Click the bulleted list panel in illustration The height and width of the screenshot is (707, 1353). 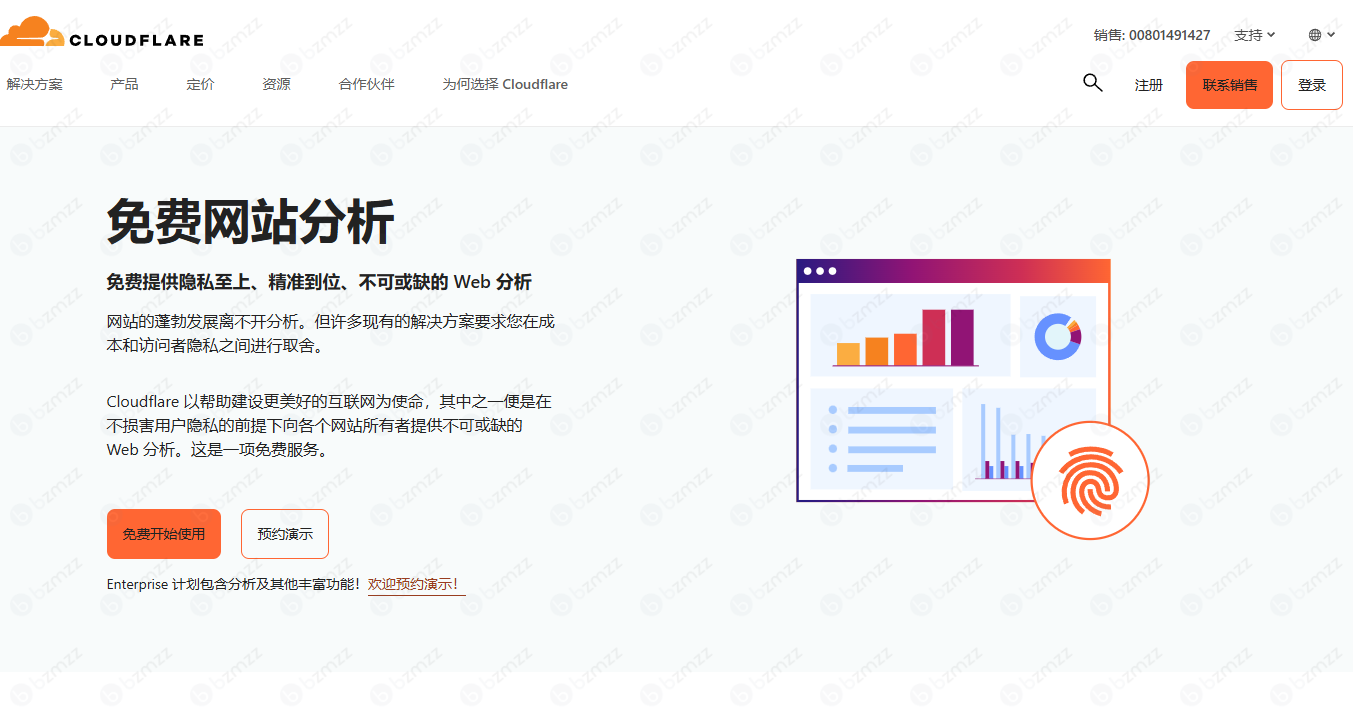coord(882,439)
